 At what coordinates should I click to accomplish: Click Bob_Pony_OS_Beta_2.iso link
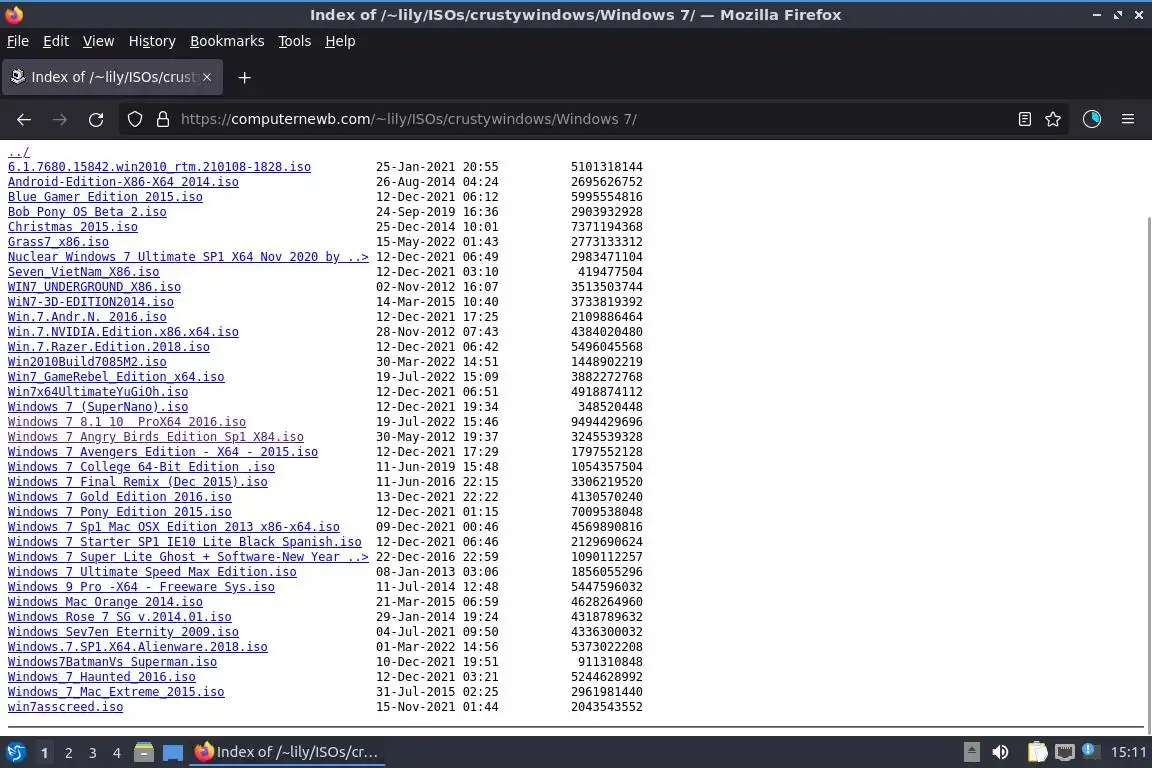click(87, 212)
